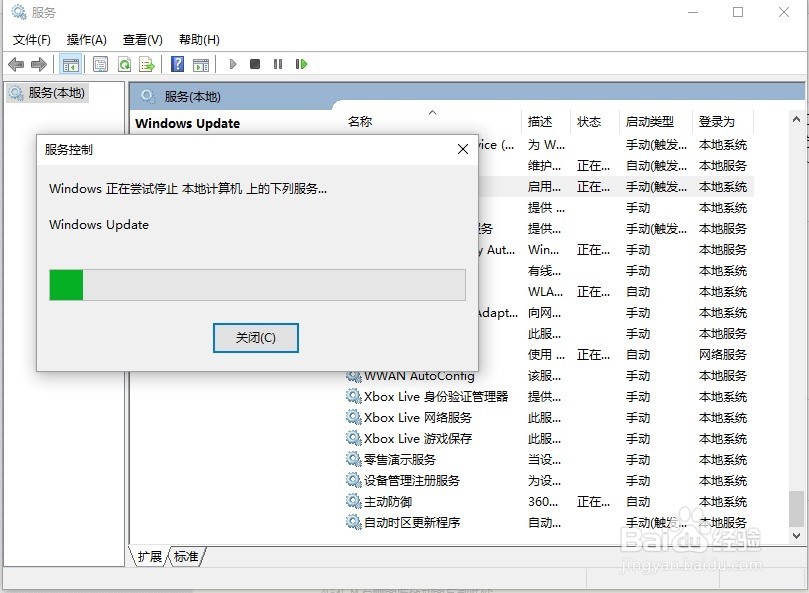Open the Export List toolbar icon
Image resolution: width=809 pixels, height=593 pixels.
coord(148,63)
